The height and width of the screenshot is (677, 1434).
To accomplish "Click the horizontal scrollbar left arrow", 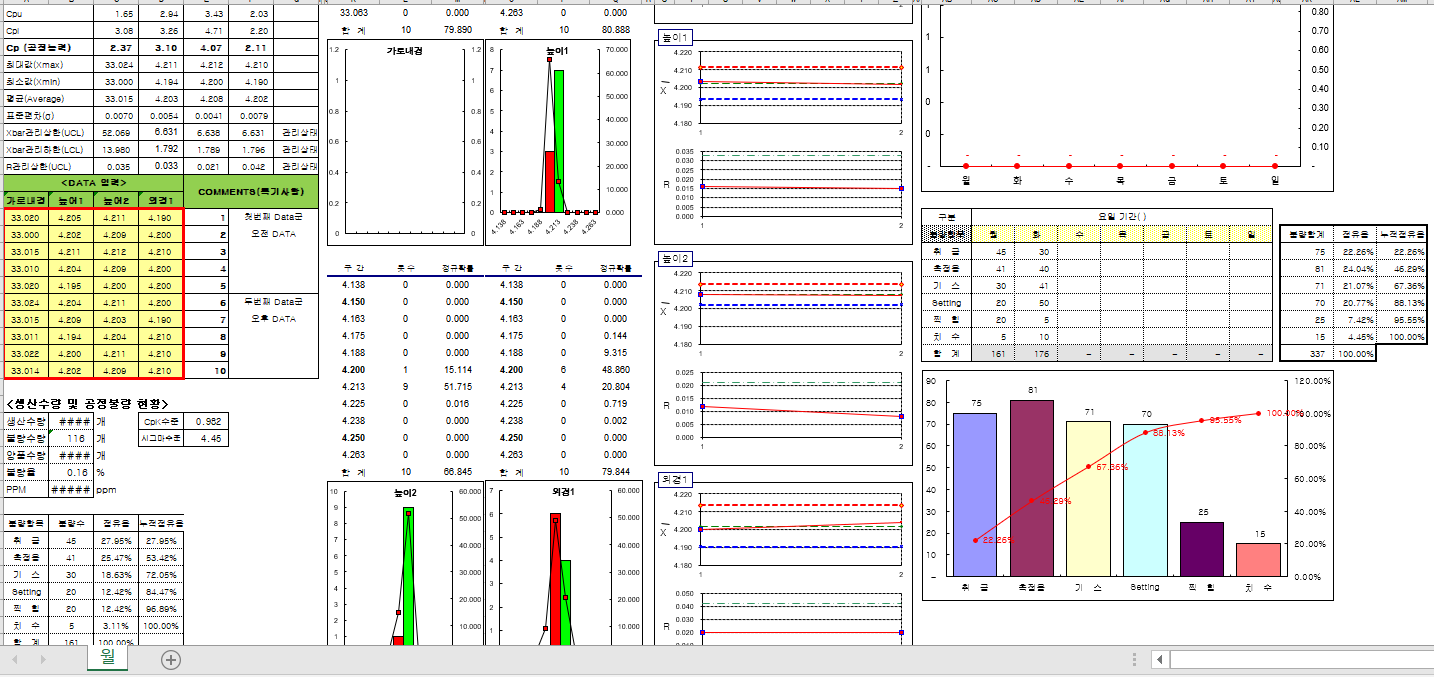I will coord(1159,660).
